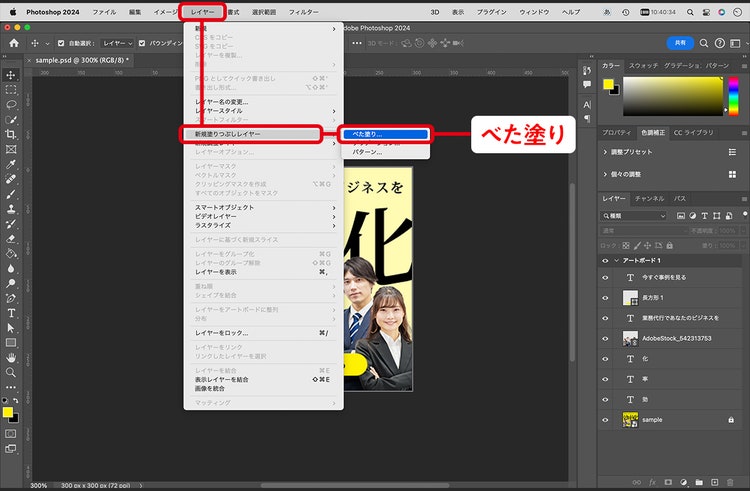Hide the 長方形 1 layer

tap(605, 298)
